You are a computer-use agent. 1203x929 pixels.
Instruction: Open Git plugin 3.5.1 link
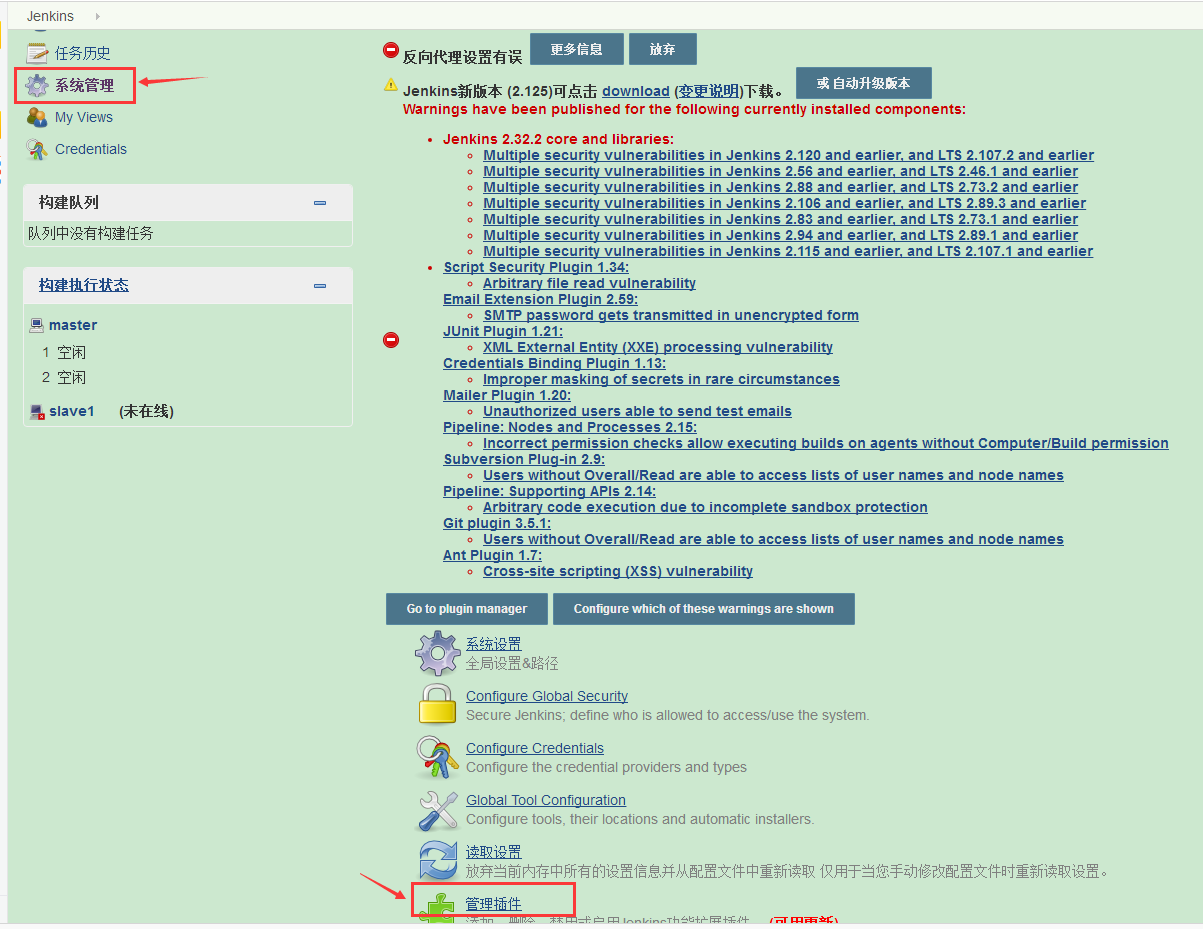[x=497, y=523]
